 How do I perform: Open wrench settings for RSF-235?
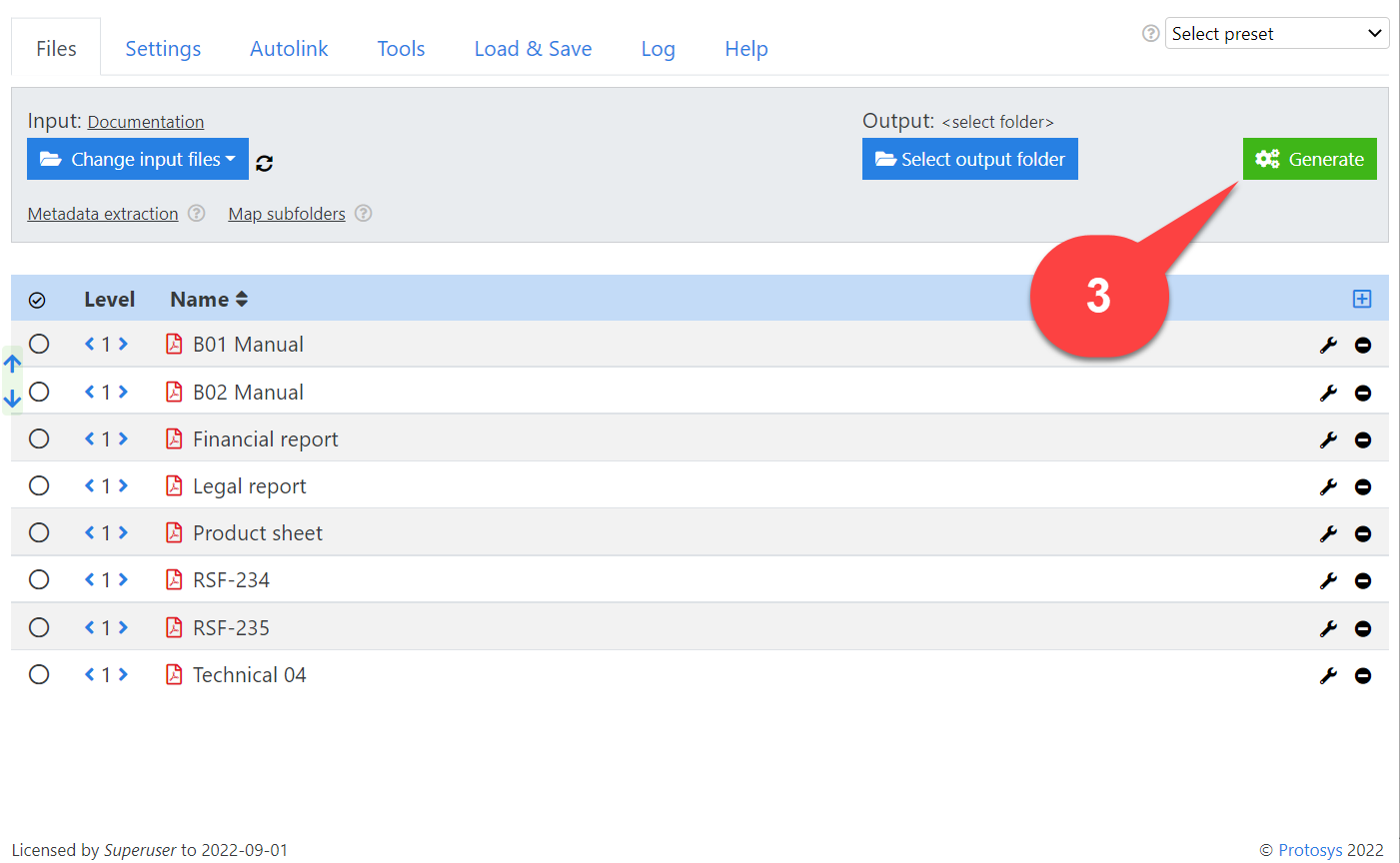point(1328,629)
